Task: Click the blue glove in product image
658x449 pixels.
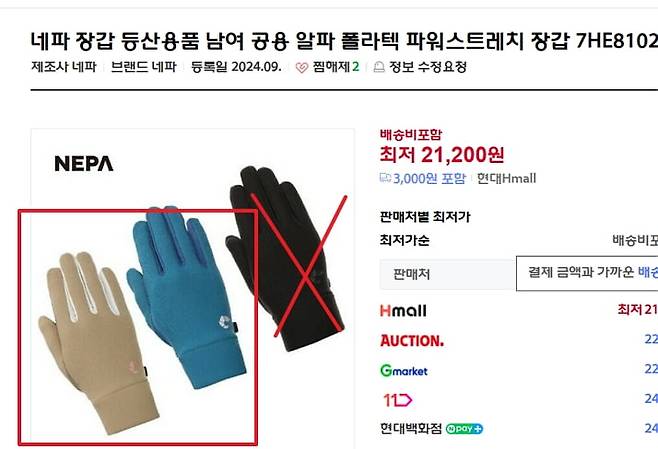Action: 185,295
